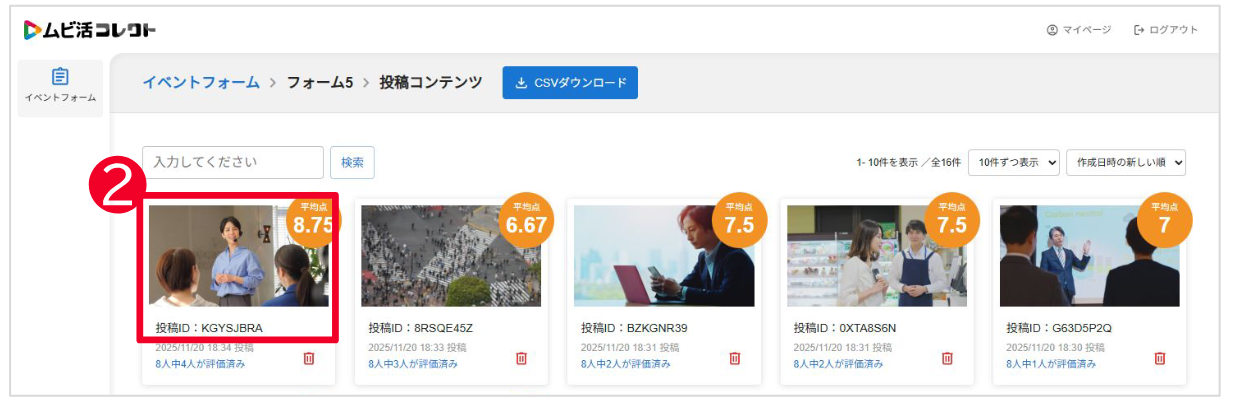The image size is (1235, 403).
Task: Click the ムビ活コレクト logo
Action: coord(89,30)
